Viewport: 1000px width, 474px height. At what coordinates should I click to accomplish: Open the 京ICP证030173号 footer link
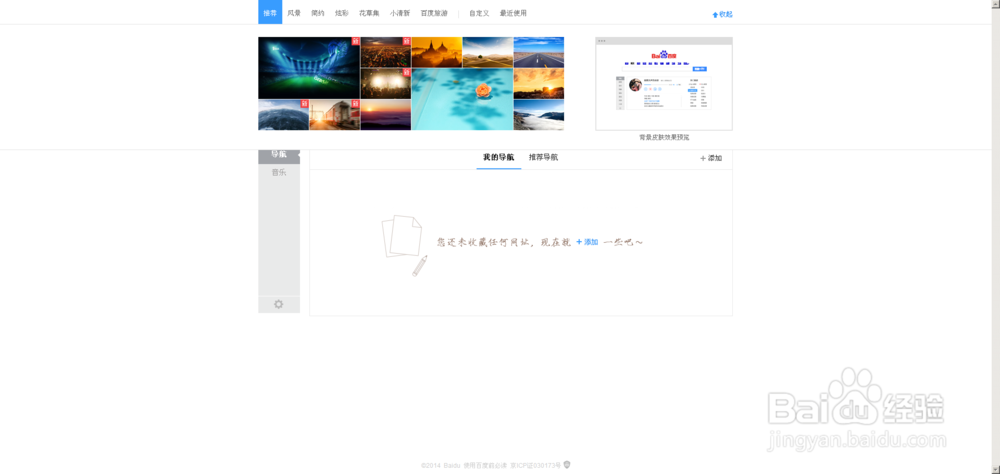tap(536, 466)
